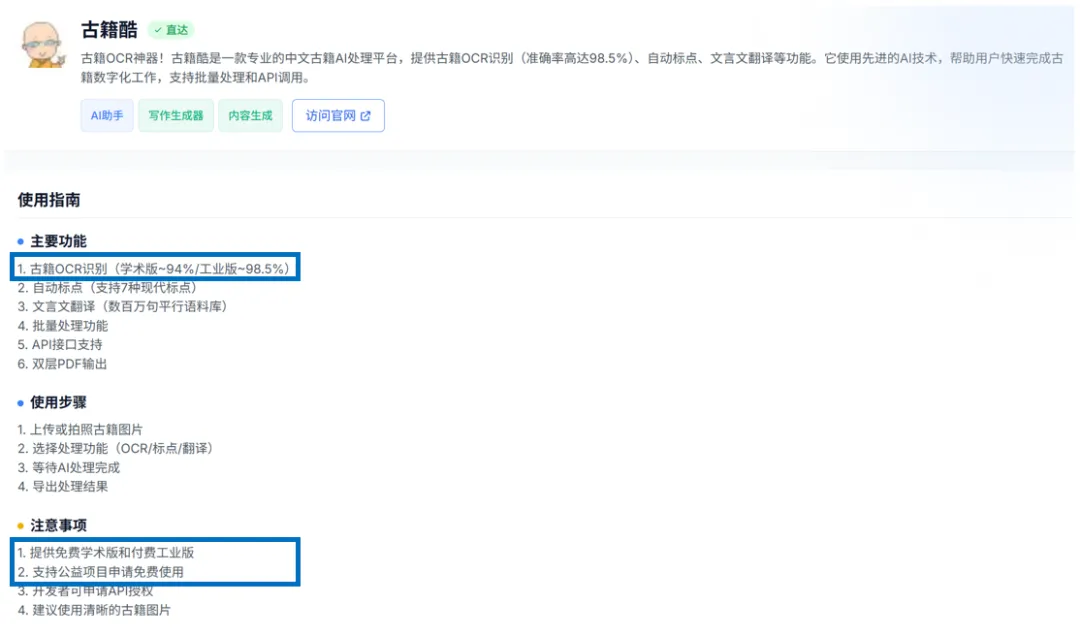Screen dimensions: 1080x636
Task: Click the line API接口支持
Action: pyautogui.click(x=60, y=345)
